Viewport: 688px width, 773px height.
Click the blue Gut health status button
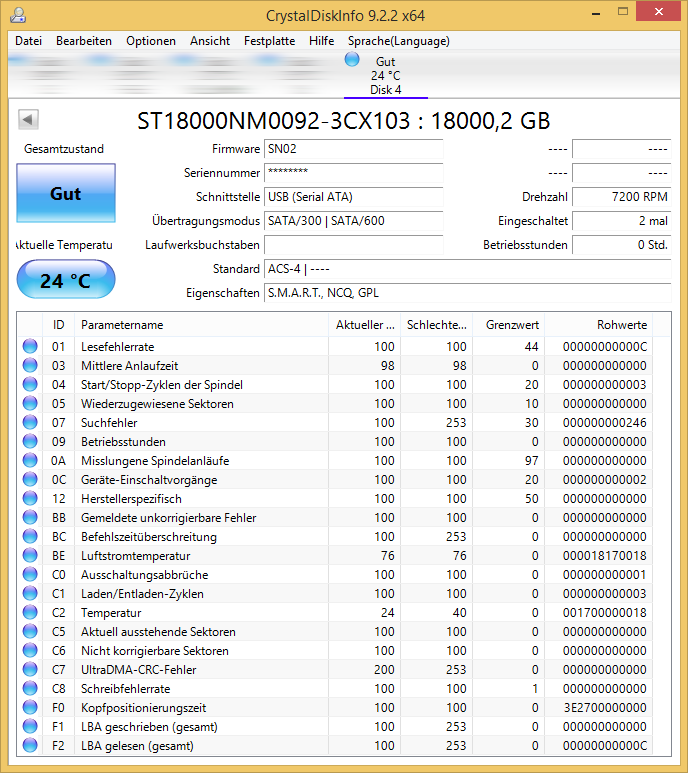pyautogui.click(x=66, y=193)
